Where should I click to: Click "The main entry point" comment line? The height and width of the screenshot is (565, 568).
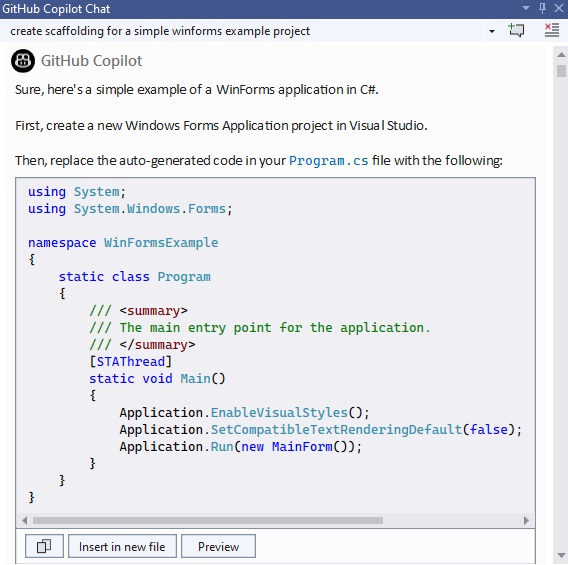(260, 327)
